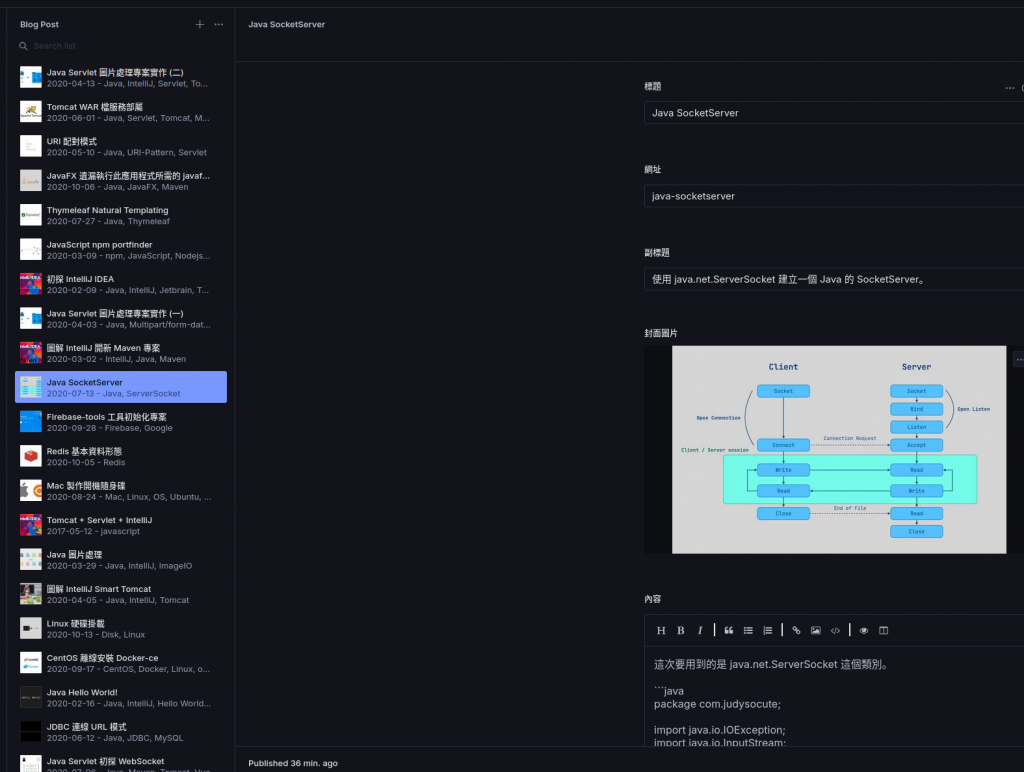Insert an image via the toolbar

tap(816, 630)
